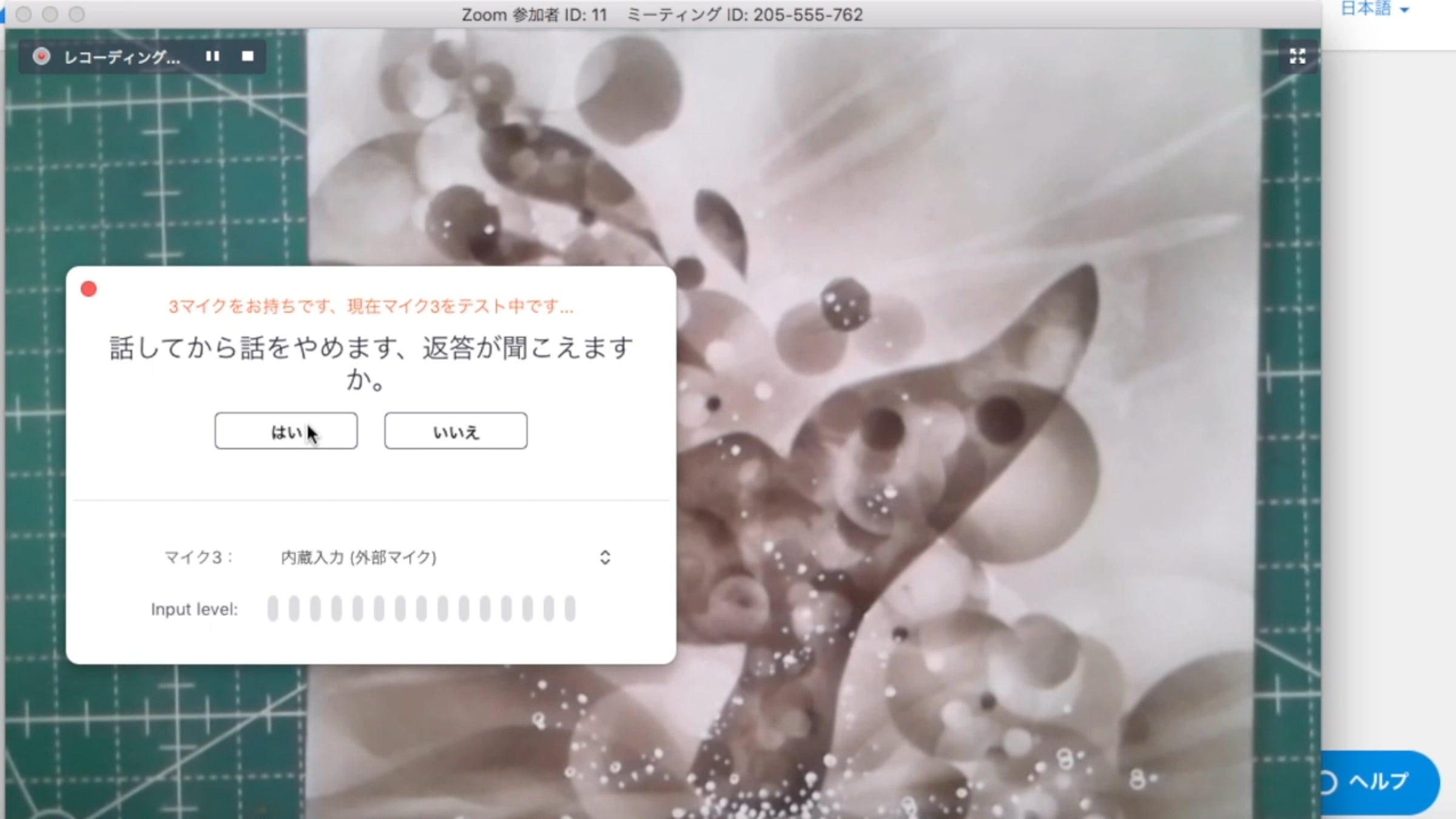Answer はい to hearing the reply
This screenshot has height=819, width=1456.
[x=286, y=431]
